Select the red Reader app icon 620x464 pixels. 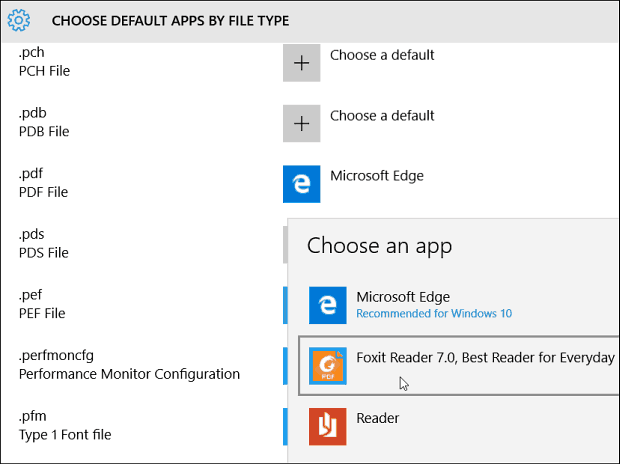(327, 427)
